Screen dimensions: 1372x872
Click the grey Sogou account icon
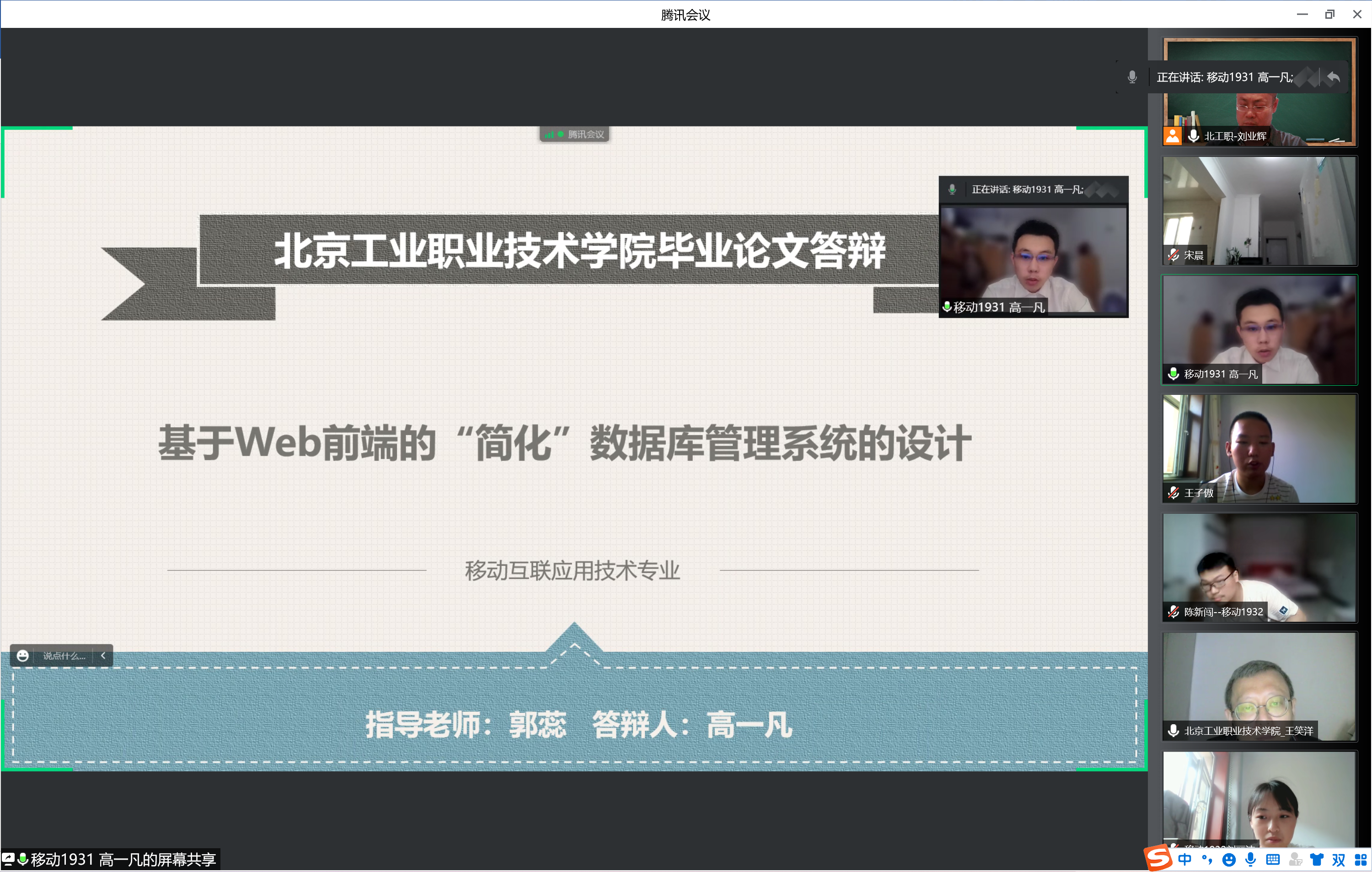pyautogui.click(x=1295, y=860)
